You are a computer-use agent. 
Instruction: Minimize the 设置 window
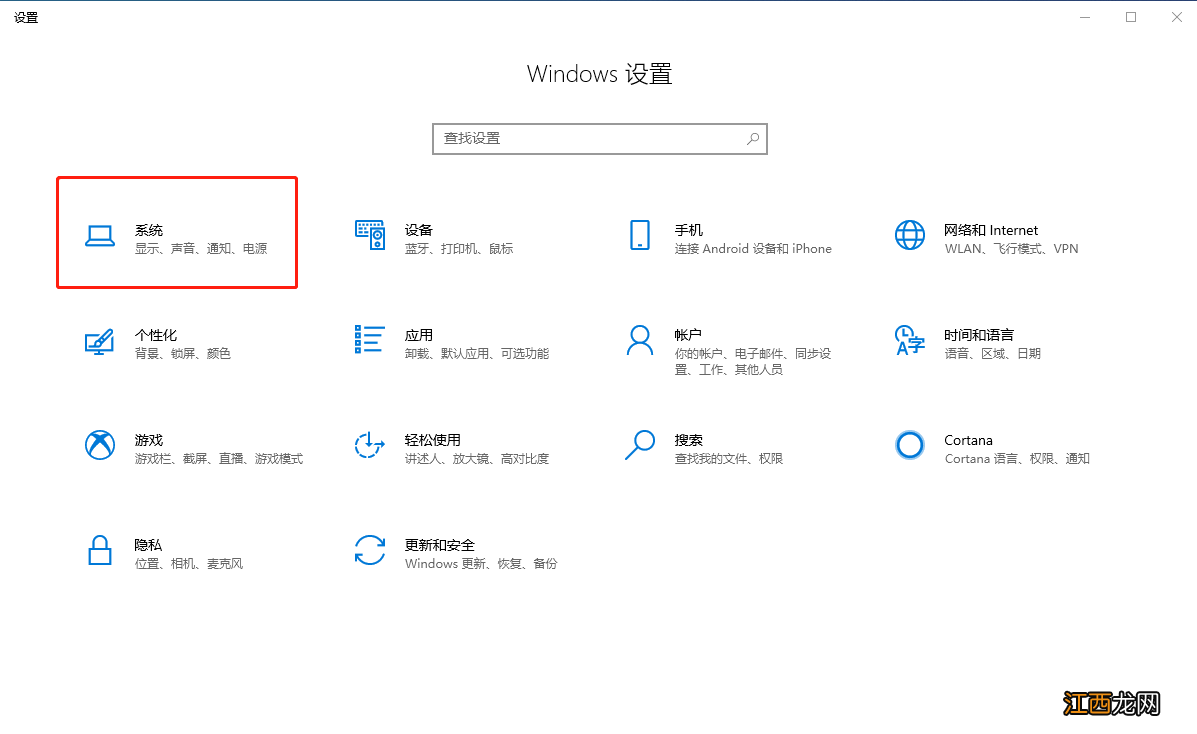point(1085,17)
